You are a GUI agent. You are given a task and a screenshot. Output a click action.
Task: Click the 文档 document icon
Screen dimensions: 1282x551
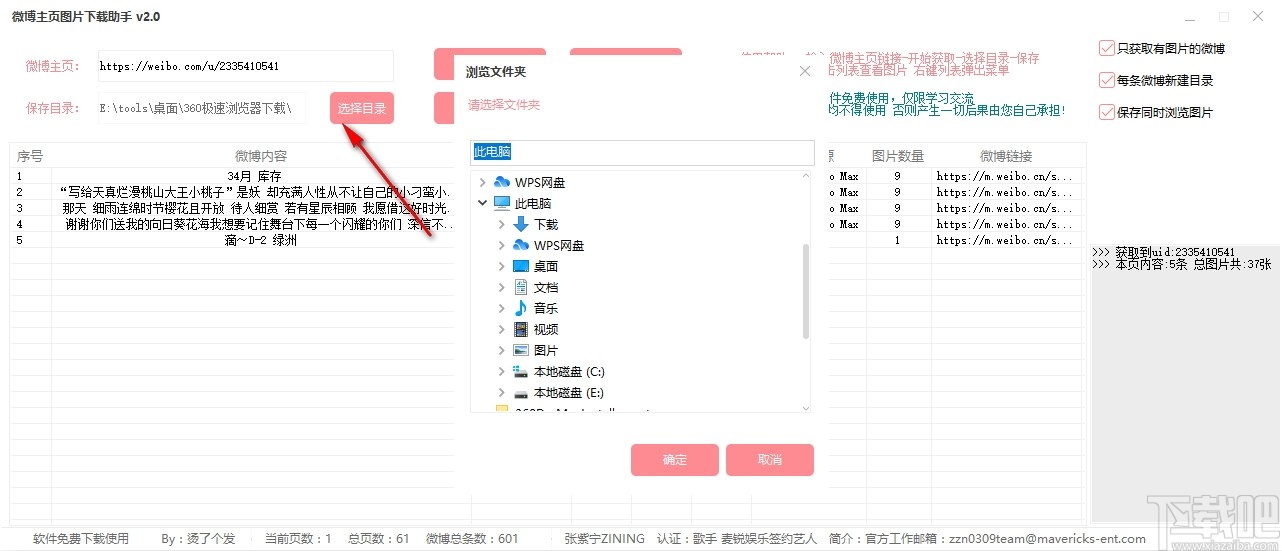(x=520, y=287)
